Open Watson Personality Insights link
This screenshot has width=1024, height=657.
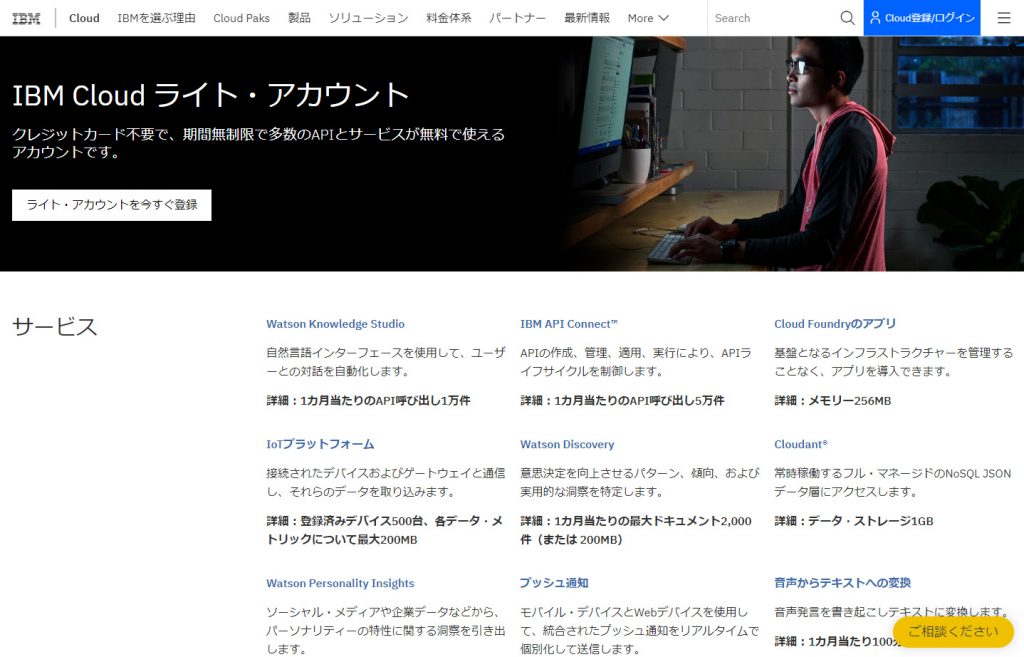pyautogui.click(x=340, y=583)
